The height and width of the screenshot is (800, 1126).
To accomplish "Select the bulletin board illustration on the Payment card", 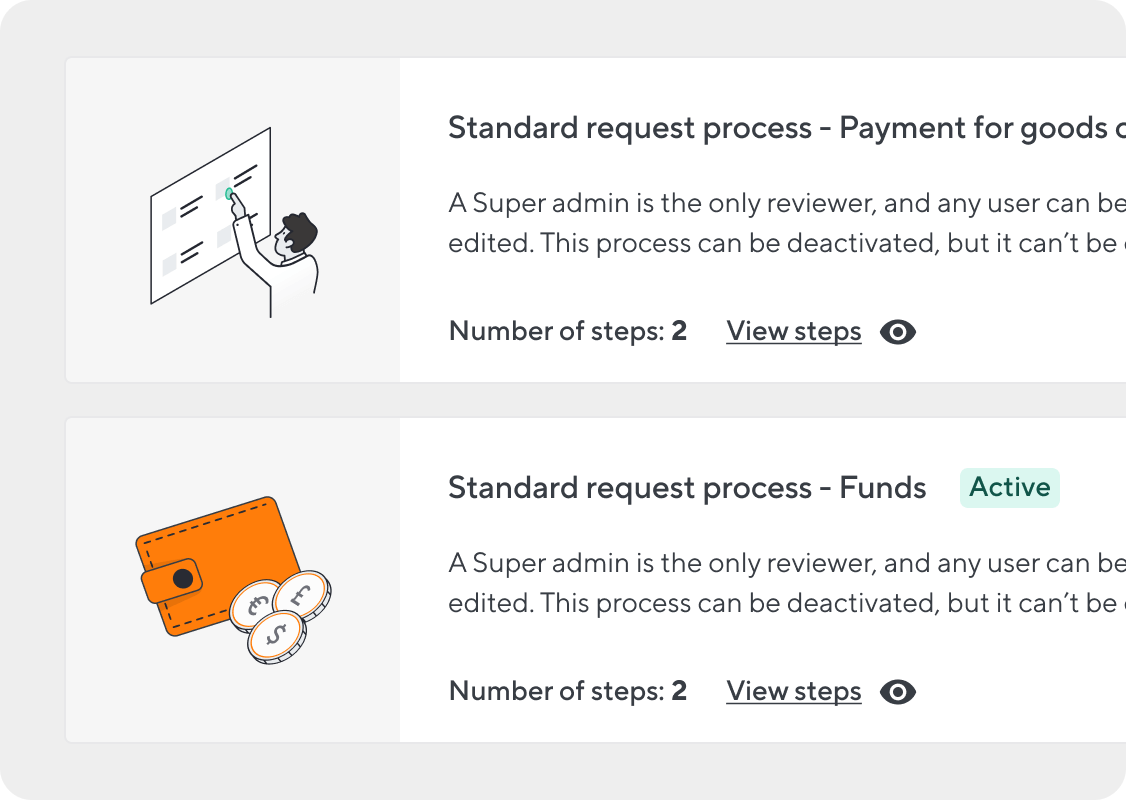I will [x=210, y=215].
